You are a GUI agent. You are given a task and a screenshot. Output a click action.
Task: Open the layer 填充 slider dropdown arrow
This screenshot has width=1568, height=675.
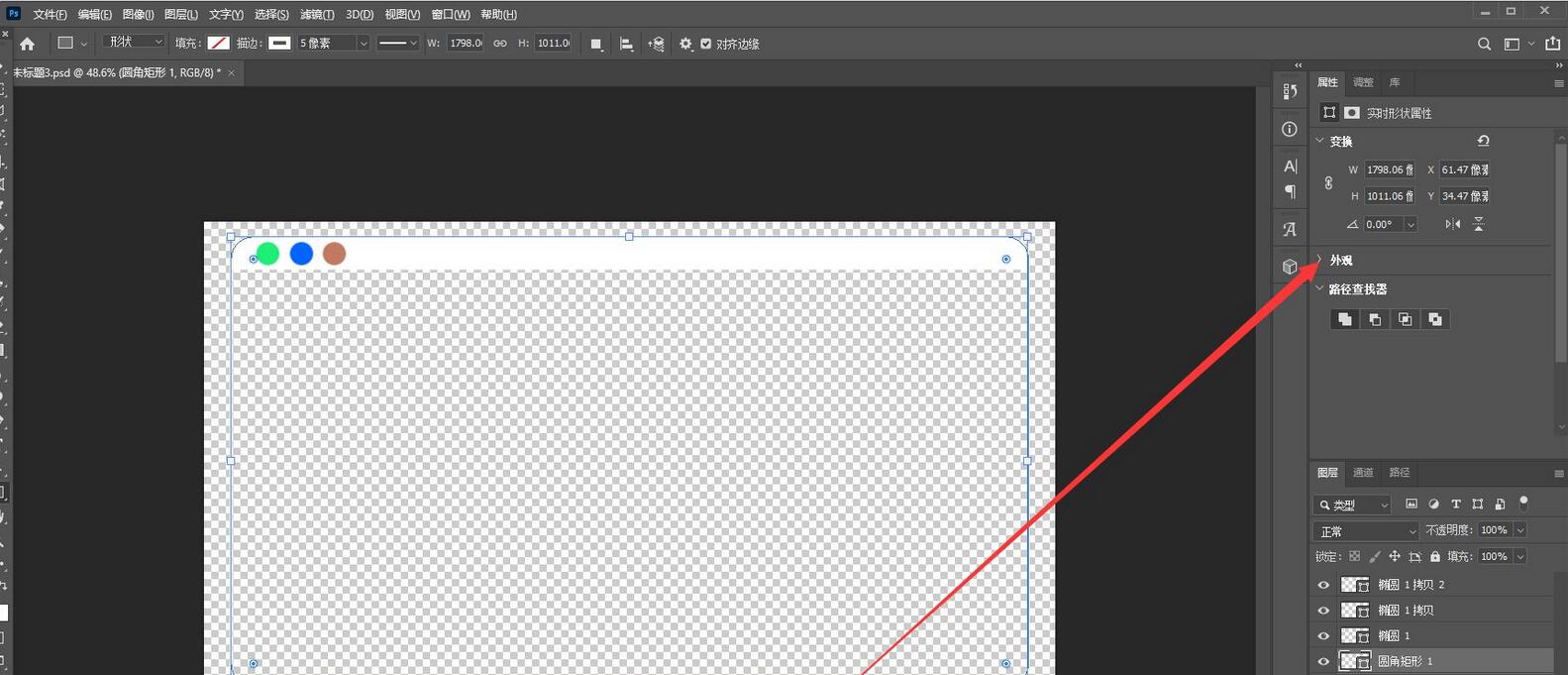1519,557
